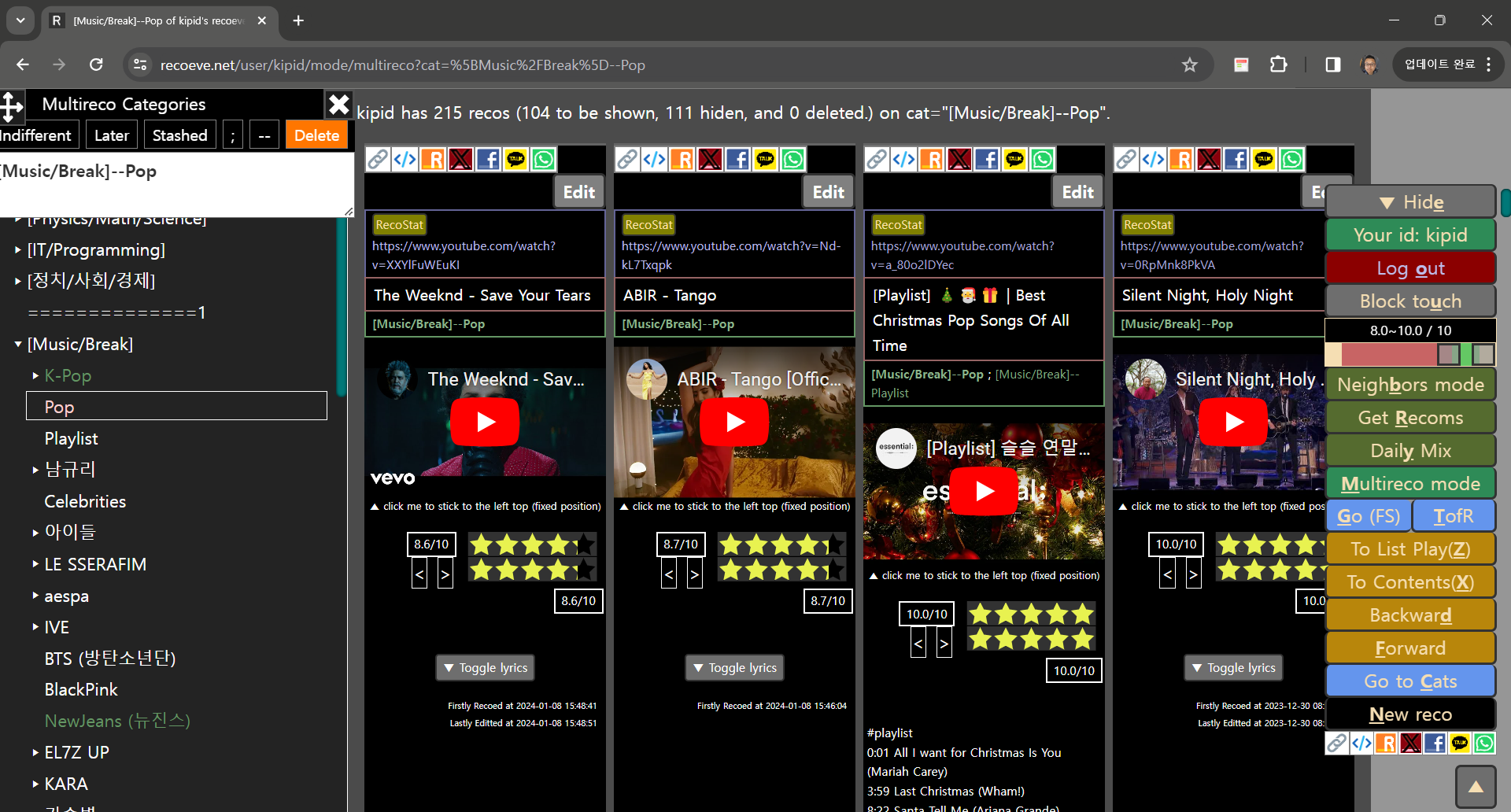1511x812 pixels.
Task: Play the Christmas playlist video
Action: coord(984,491)
